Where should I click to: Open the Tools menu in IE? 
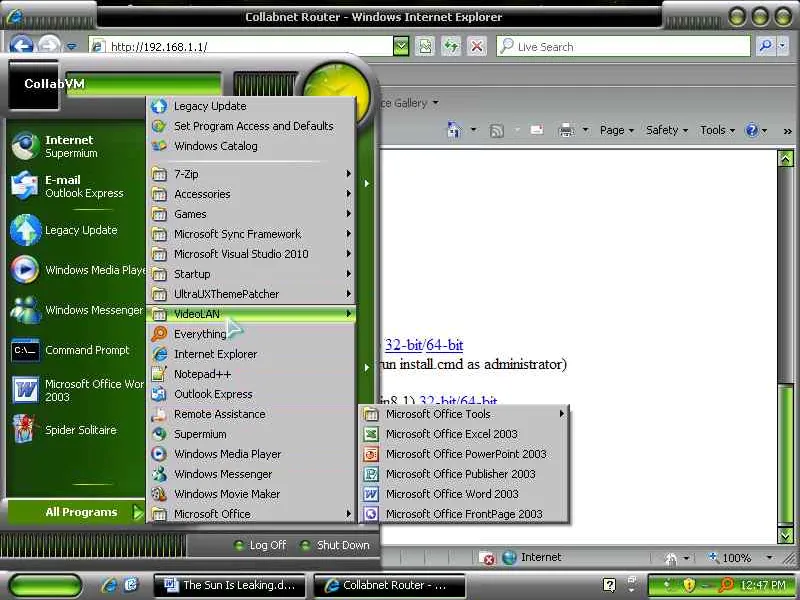pyautogui.click(x=717, y=130)
